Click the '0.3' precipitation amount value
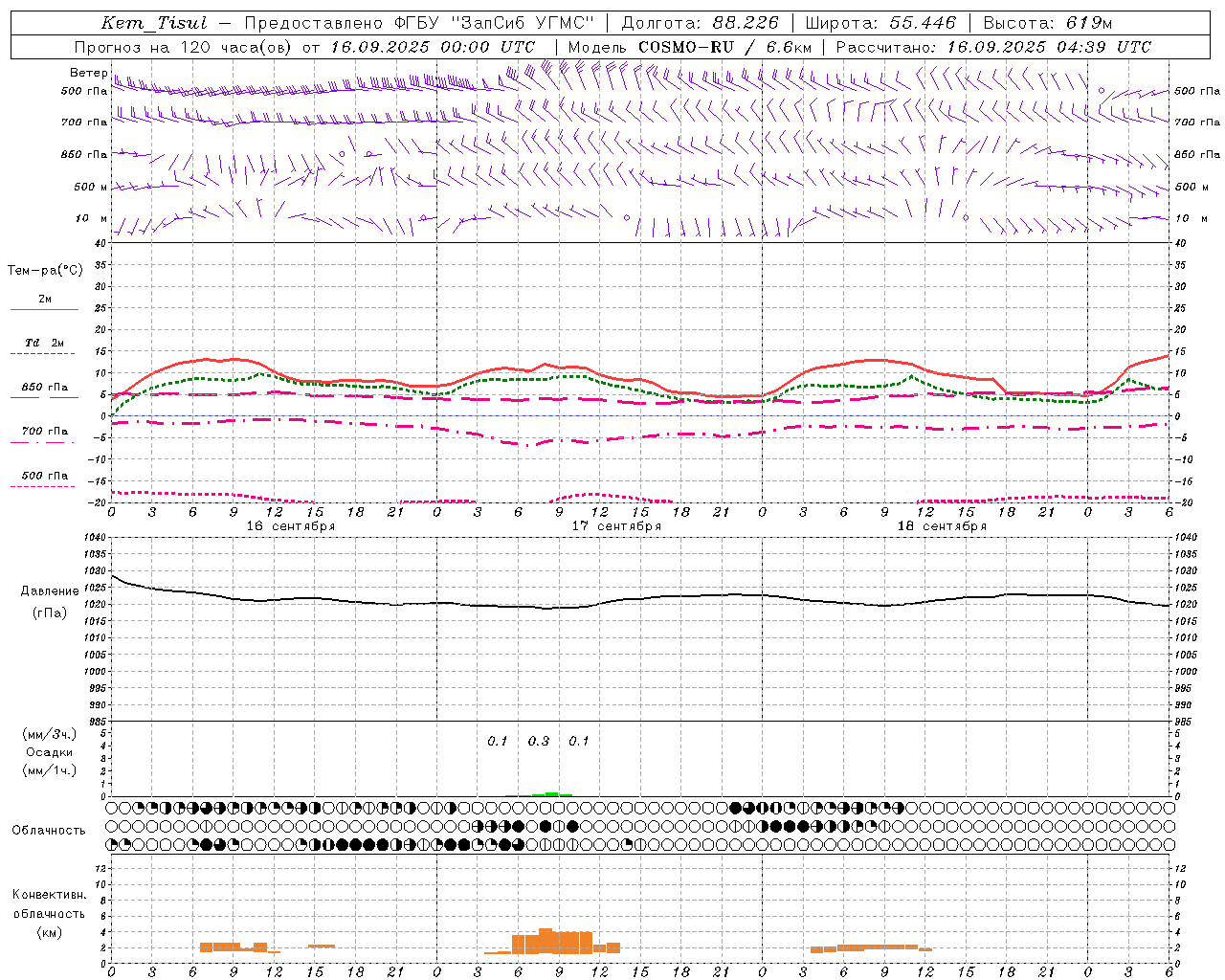1225x980 pixels. tap(539, 741)
